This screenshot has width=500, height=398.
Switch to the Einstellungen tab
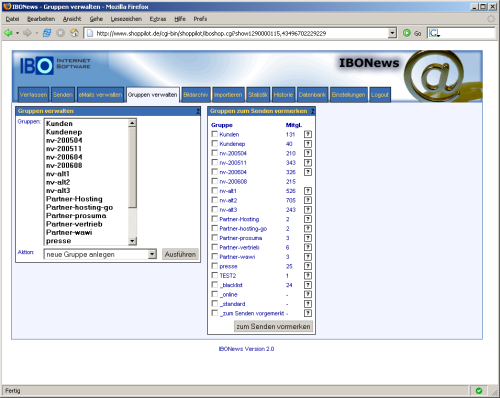coord(349,95)
